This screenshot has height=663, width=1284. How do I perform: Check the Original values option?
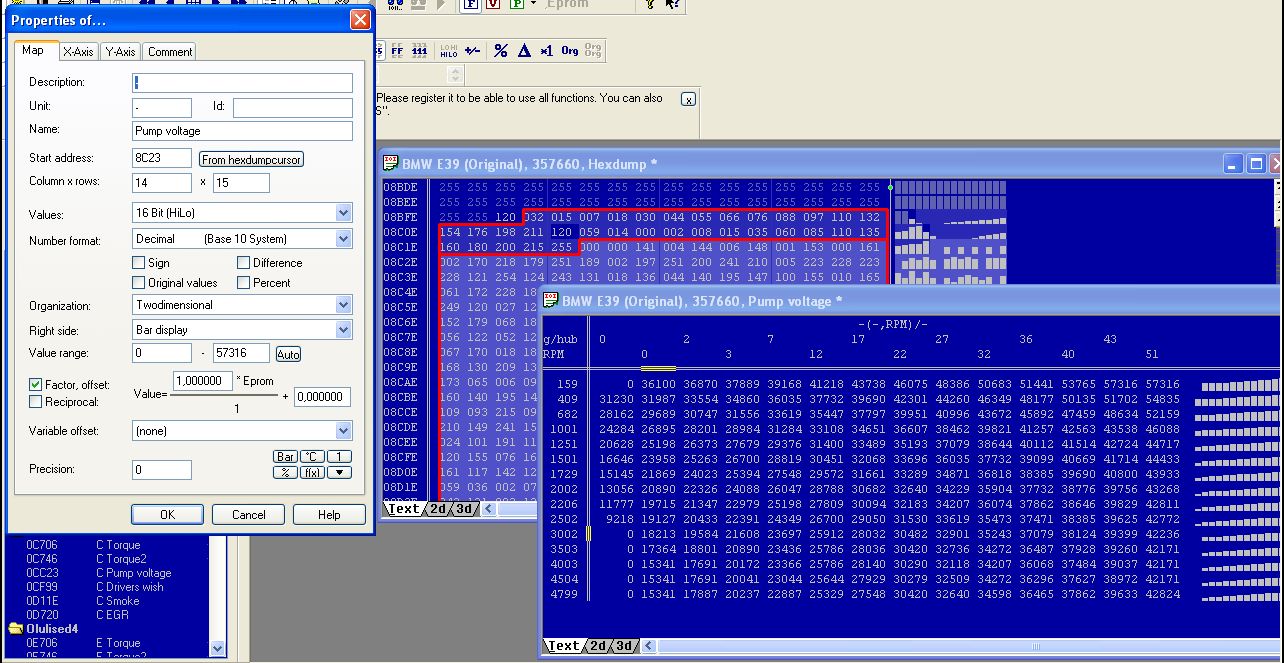pyautogui.click(x=139, y=283)
